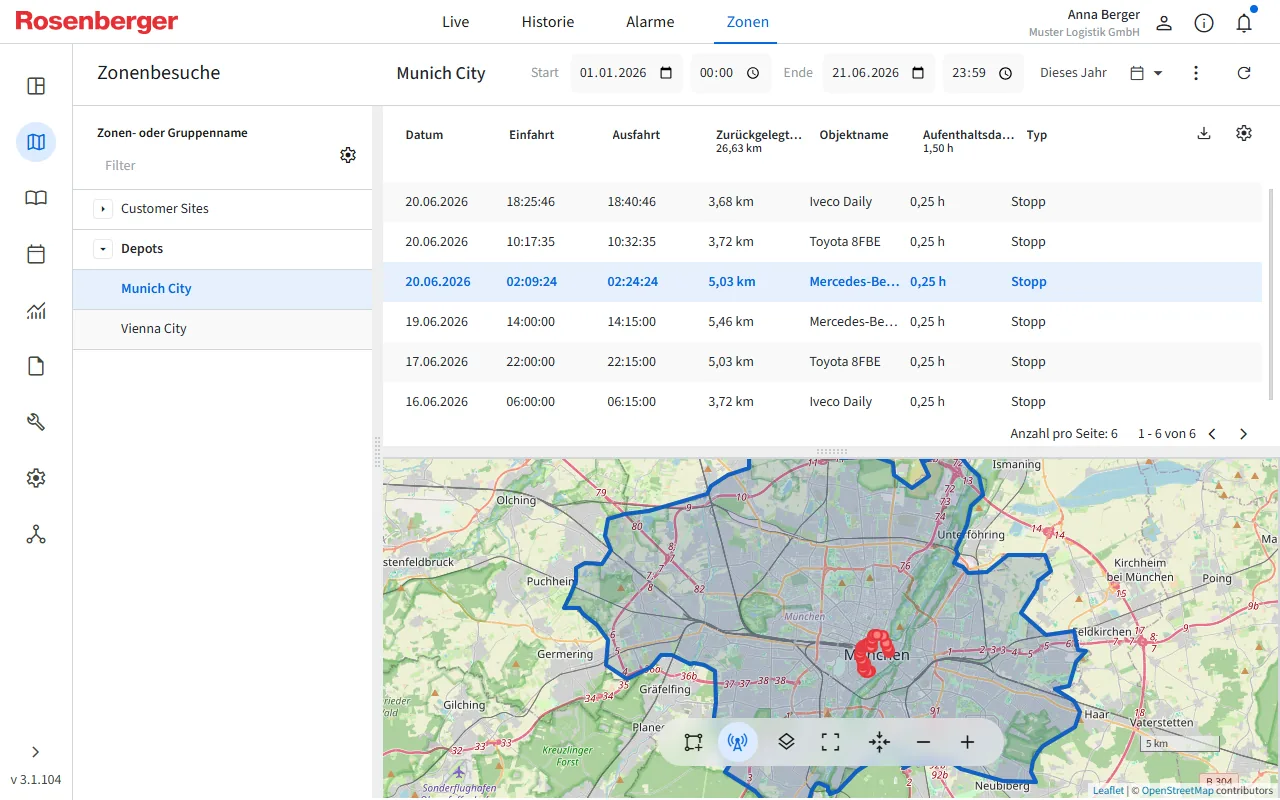The height and width of the screenshot is (800, 1280).
Task: Click the refresh icon
Action: point(1244,73)
